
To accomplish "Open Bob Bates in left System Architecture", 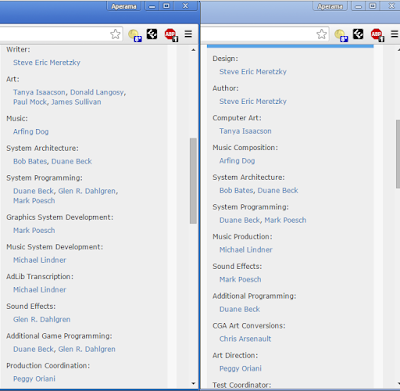I will [x=30, y=161].
